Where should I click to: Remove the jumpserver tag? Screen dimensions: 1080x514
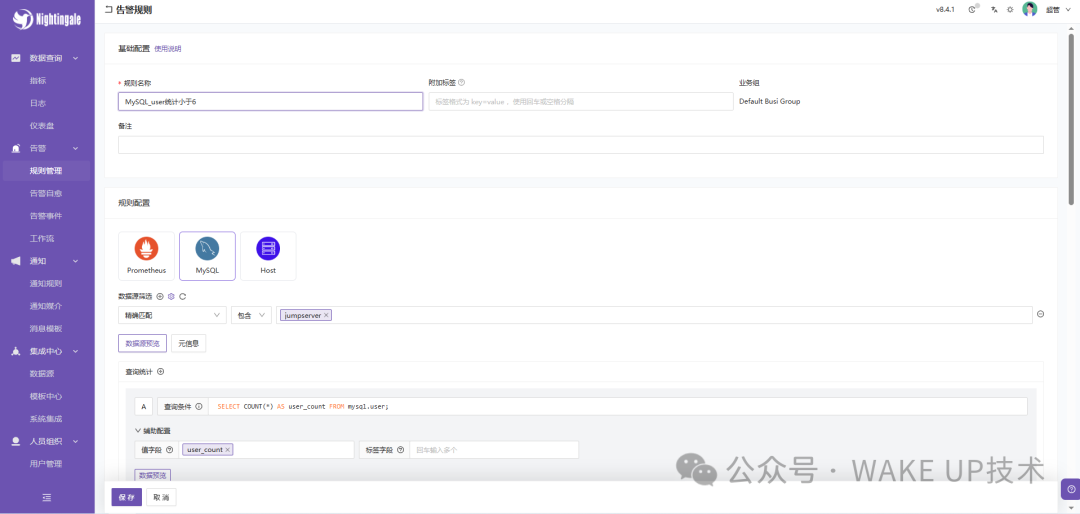pyautogui.click(x=326, y=315)
